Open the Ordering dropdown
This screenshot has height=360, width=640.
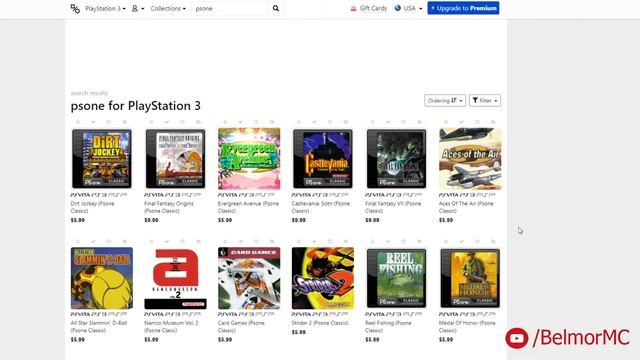pos(445,100)
